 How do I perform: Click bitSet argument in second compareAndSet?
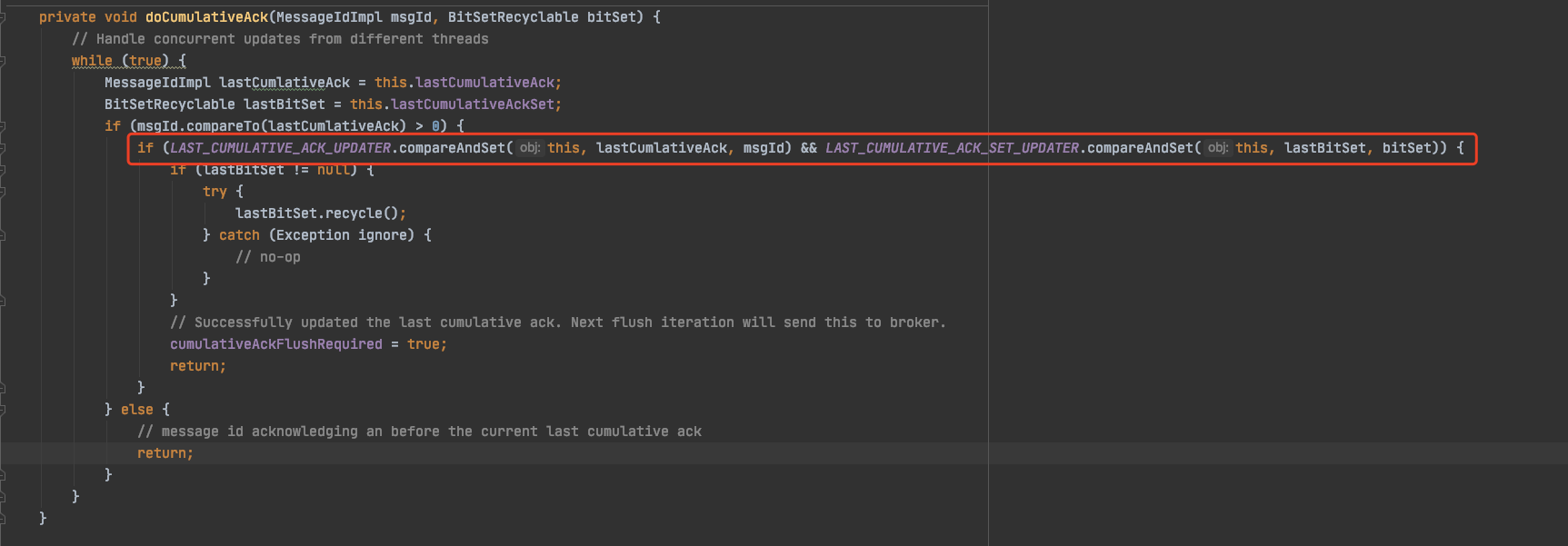pos(1407,148)
